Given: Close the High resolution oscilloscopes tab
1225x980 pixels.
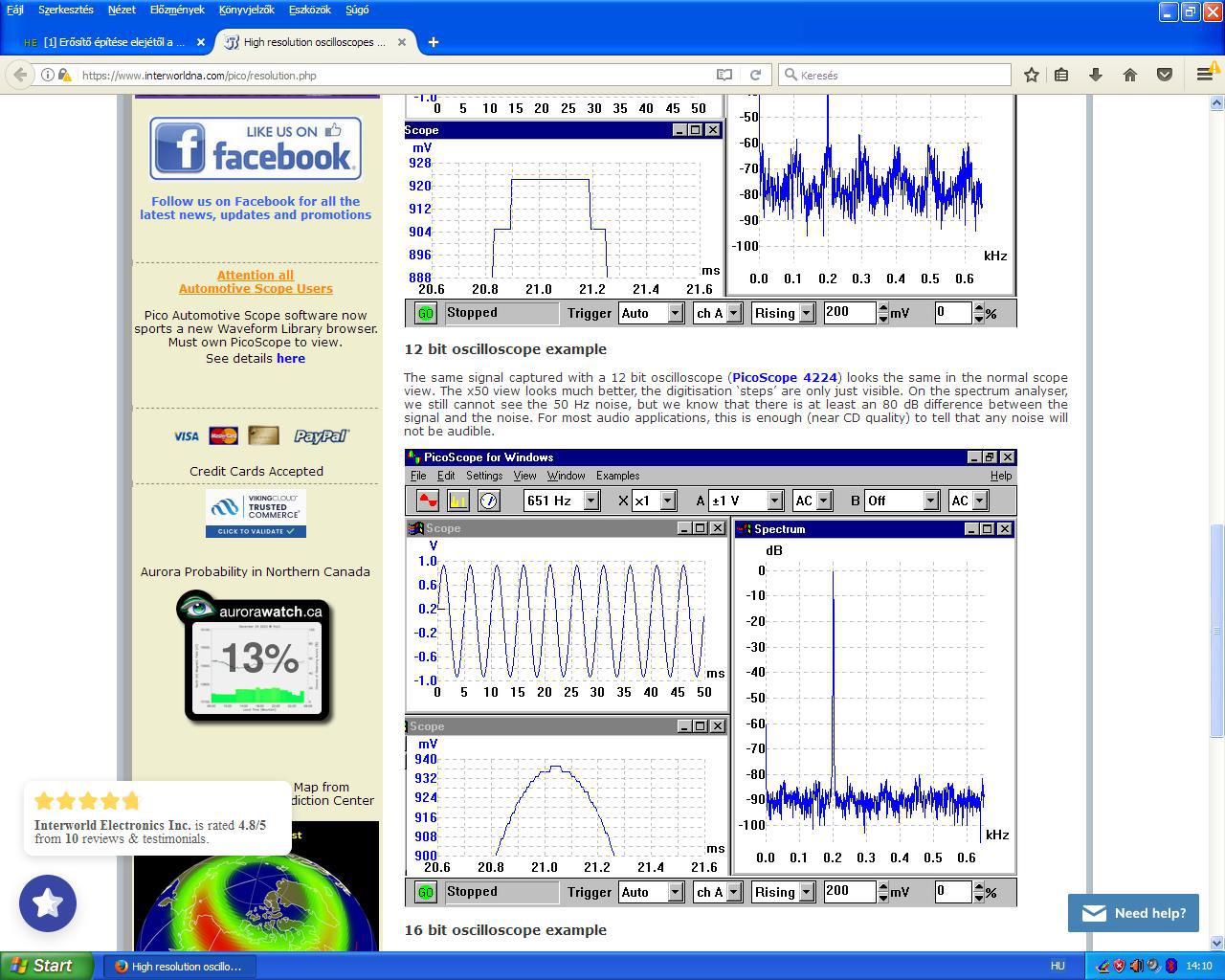Looking at the screenshot, I should point(402,42).
